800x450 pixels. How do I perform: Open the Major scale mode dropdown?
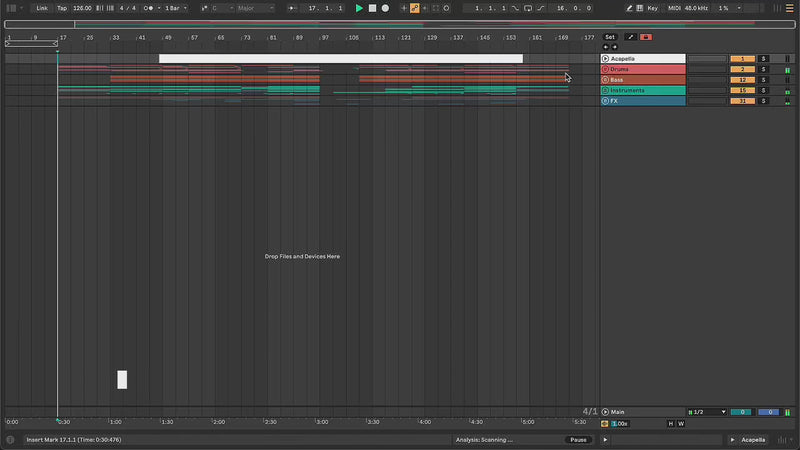point(254,8)
